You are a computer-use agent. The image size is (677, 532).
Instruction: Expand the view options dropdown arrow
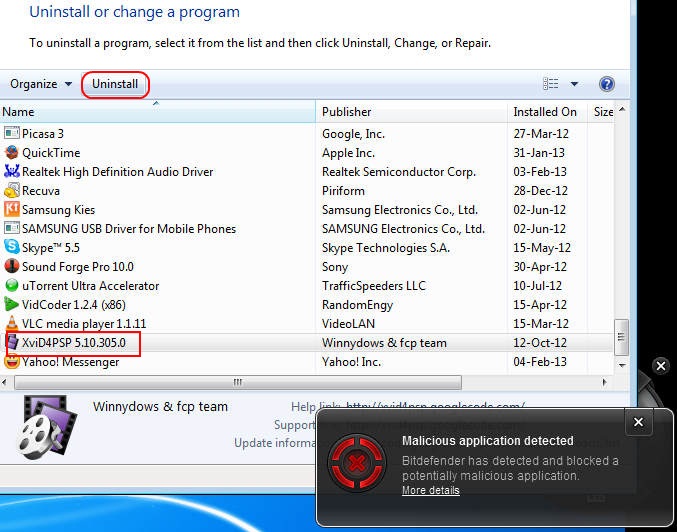(574, 84)
